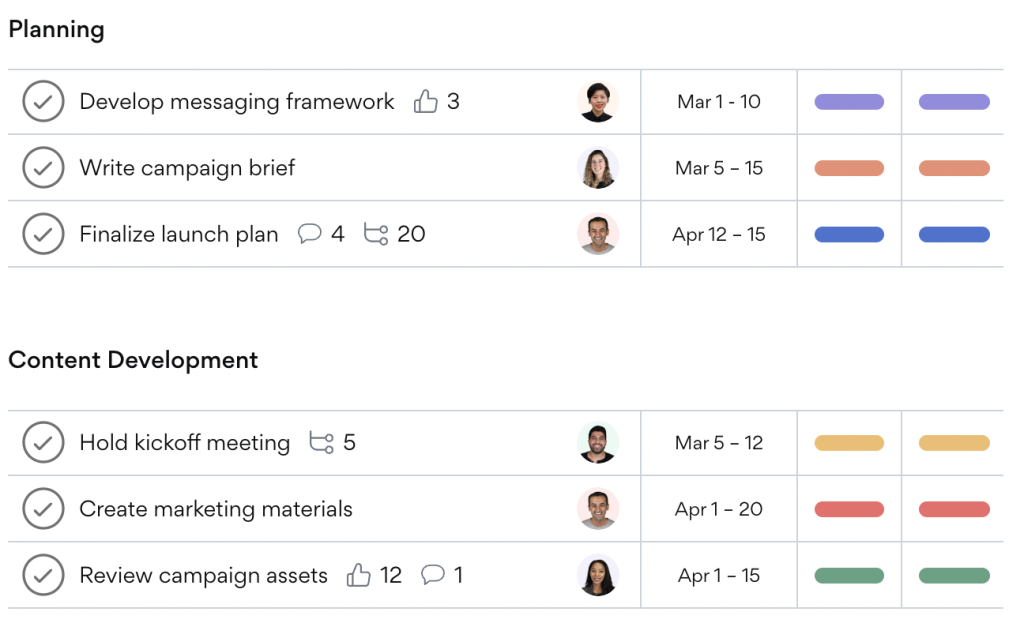Click the thumbs-up icon on Develop messaging framework
The image size is (1024, 638).
[x=427, y=101]
